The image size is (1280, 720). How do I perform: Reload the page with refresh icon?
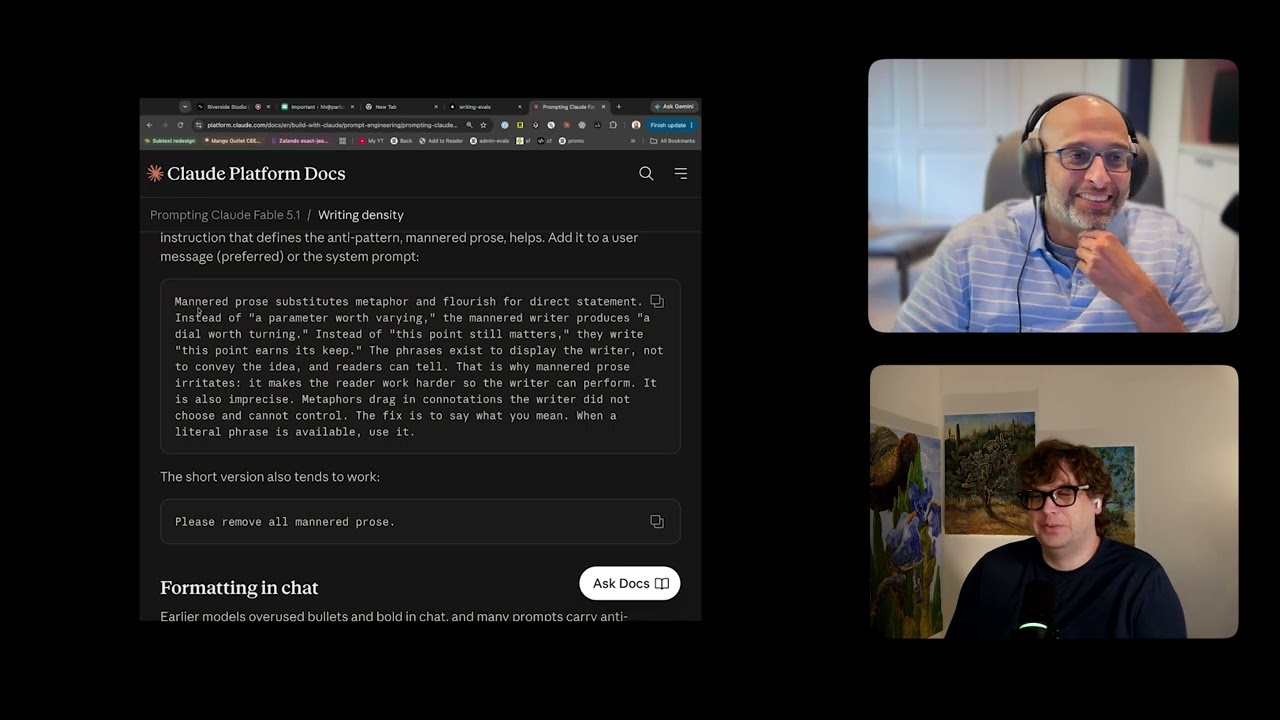tap(180, 125)
